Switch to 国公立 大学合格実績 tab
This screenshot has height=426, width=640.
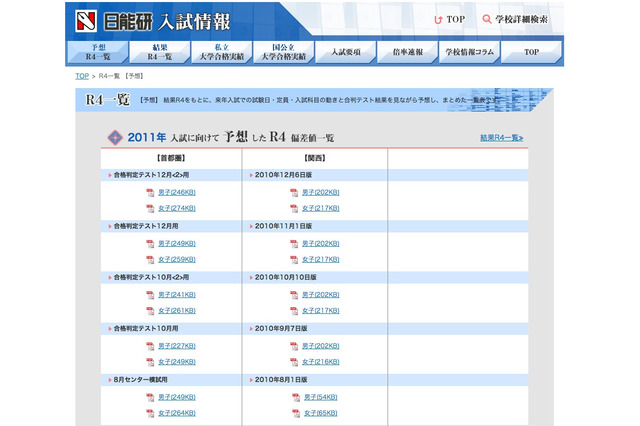tap(284, 52)
